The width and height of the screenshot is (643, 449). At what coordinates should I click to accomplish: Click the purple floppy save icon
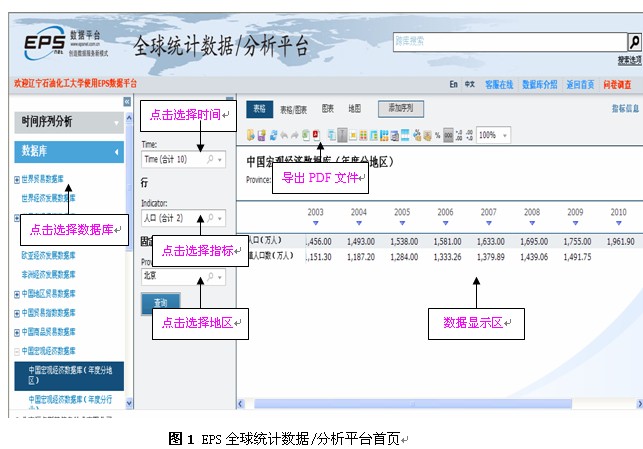(x=262, y=135)
